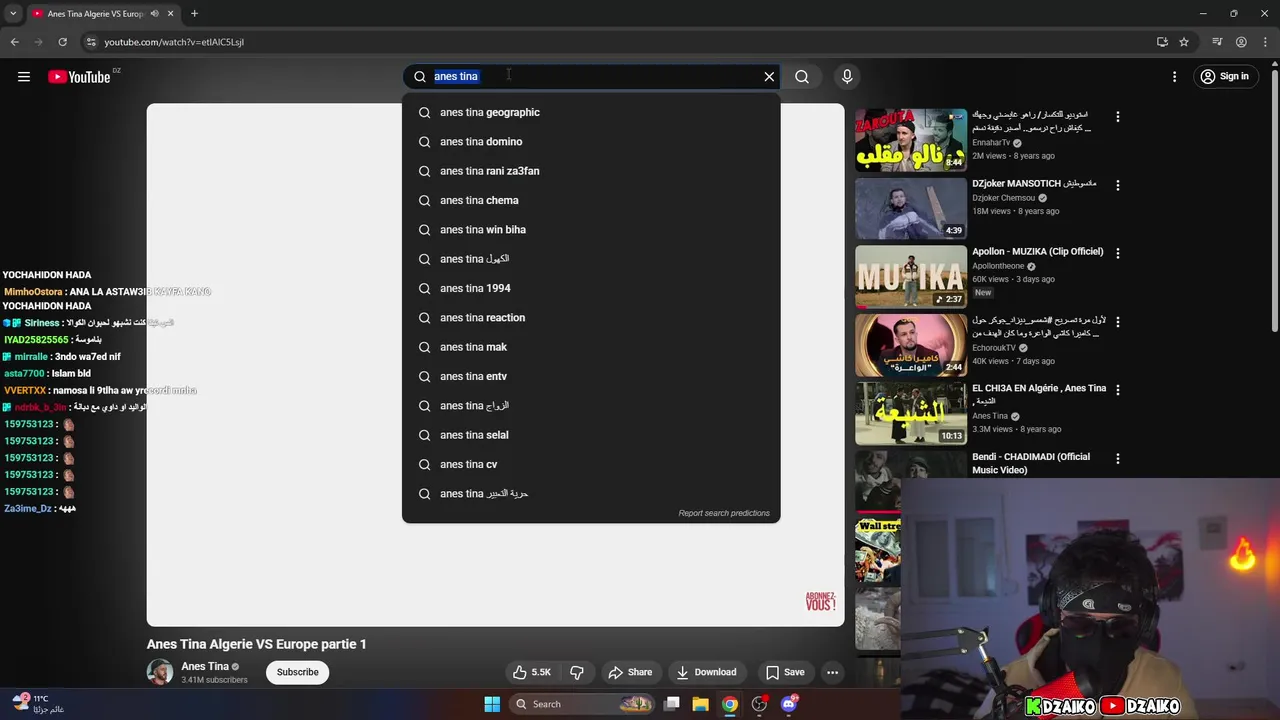Viewport: 1280px width, 720px height.
Task: Open the Chrome three-dot menu
Action: tap(1265, 42)
